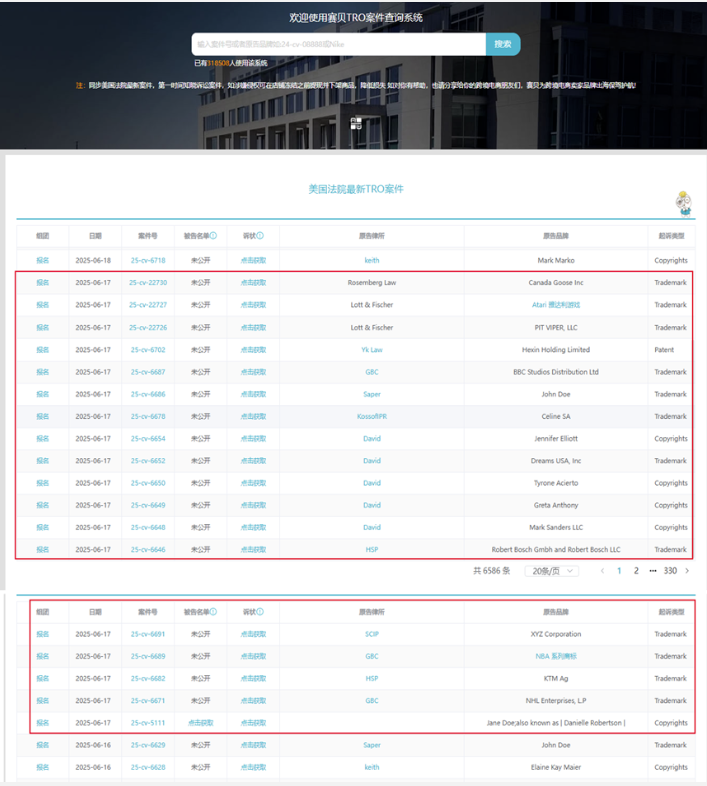
Task: Click the QR code icon in banner
Action: click(356, 123)
